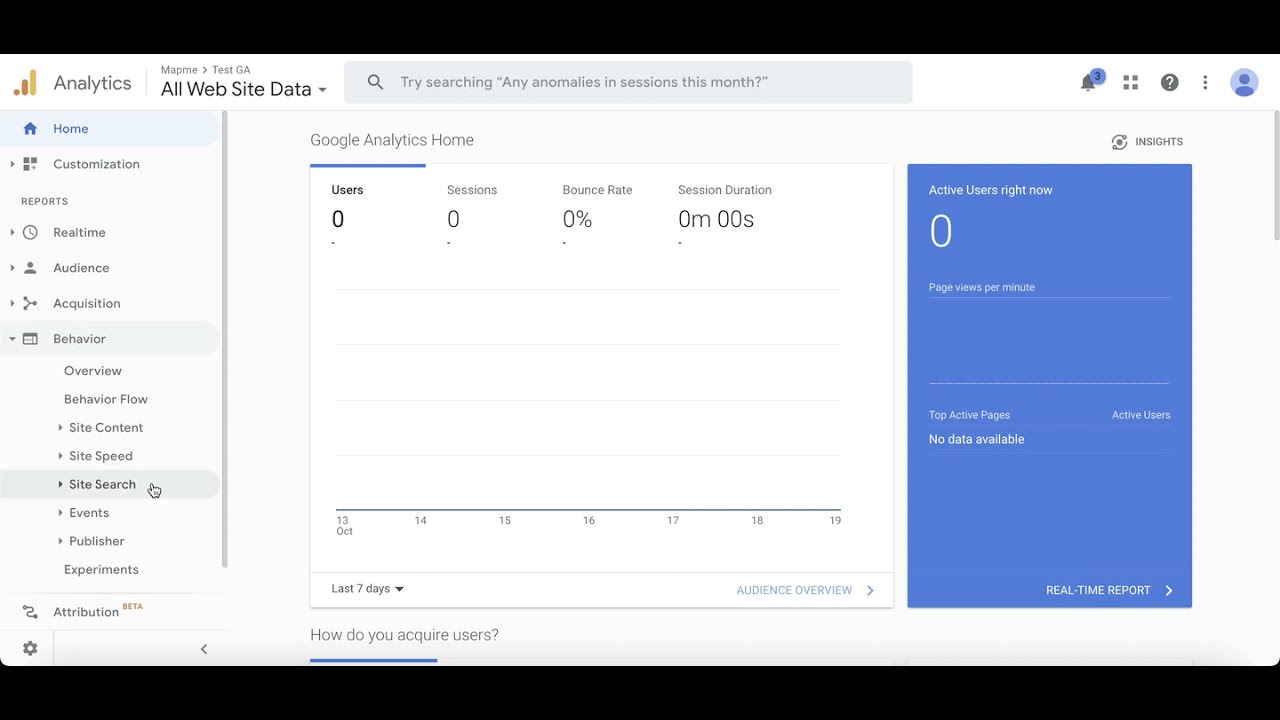
Task: Click the Customization dashboard icon
Action: click(x=30, y=164)
